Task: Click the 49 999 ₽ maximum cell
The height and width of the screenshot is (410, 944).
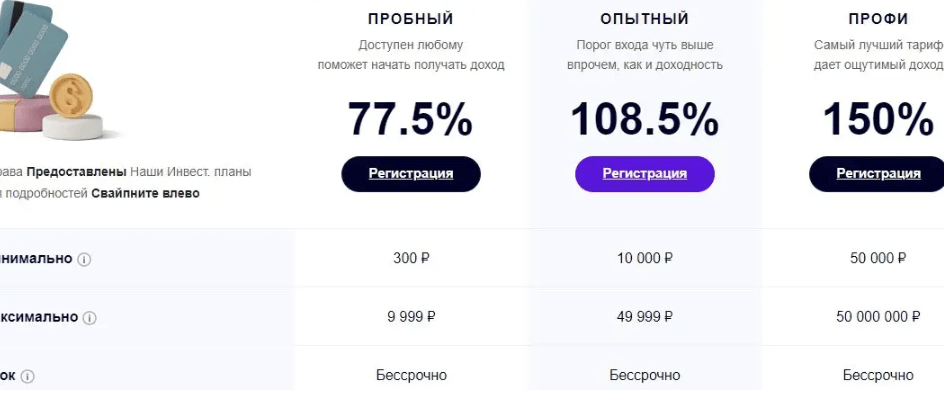Action: 644,317
